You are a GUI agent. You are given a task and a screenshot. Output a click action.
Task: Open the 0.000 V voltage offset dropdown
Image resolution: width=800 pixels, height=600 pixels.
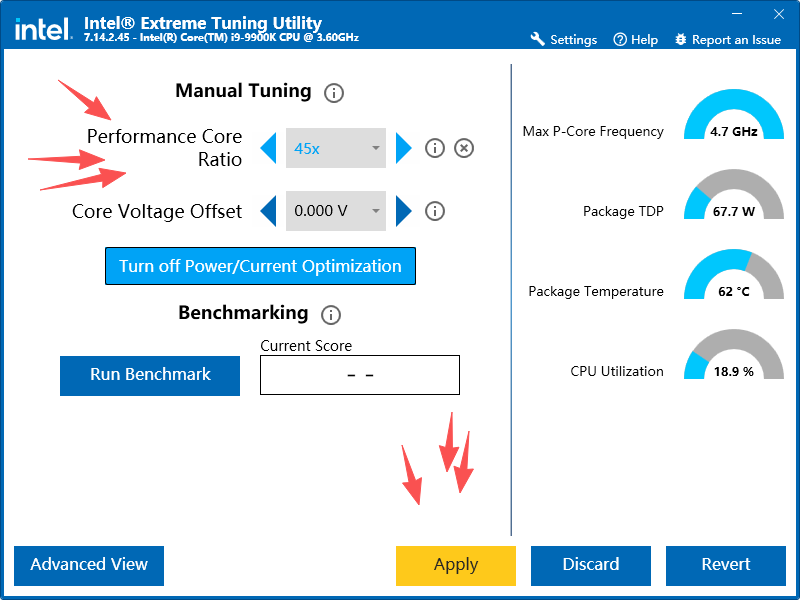tap(336, 211)
